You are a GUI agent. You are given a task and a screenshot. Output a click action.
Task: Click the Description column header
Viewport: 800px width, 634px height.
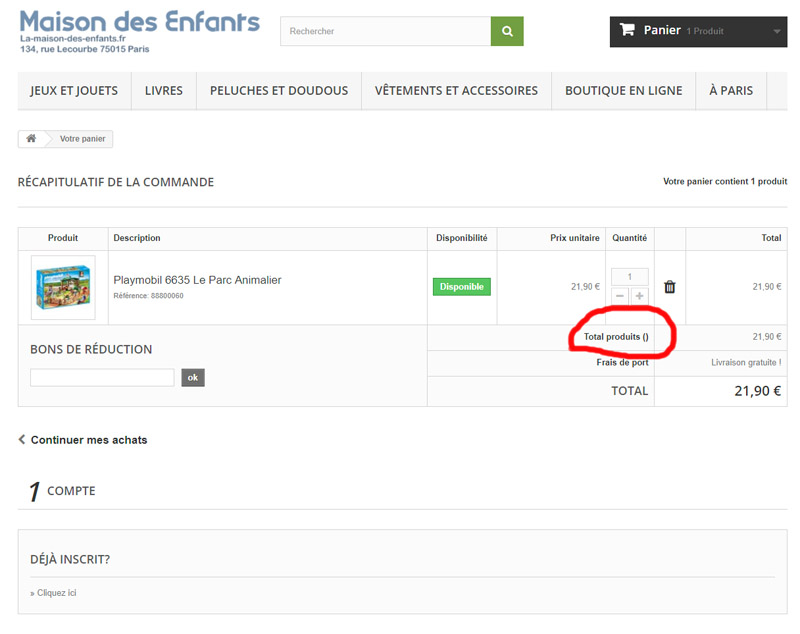[x=137, y=238]
